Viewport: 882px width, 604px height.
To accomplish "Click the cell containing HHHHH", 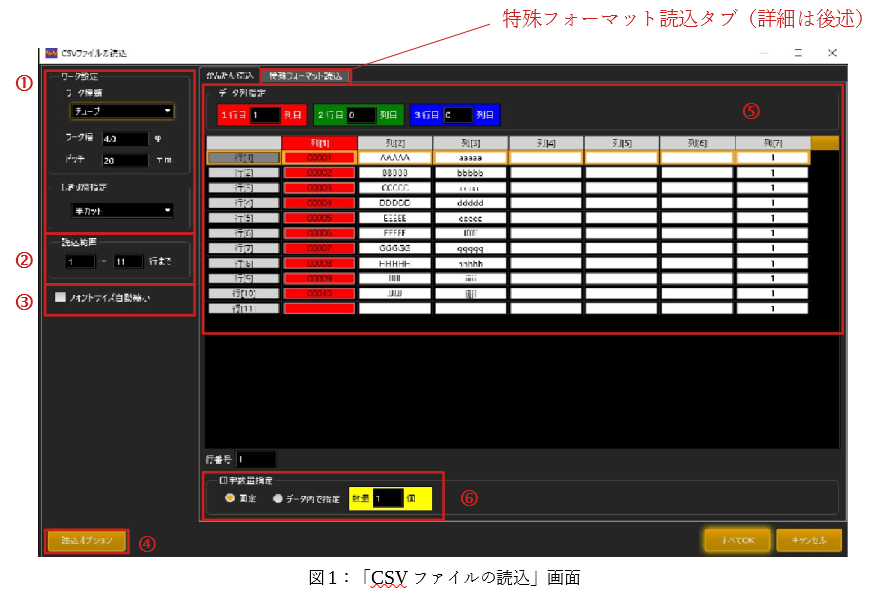I will click(x=395, y=263).
